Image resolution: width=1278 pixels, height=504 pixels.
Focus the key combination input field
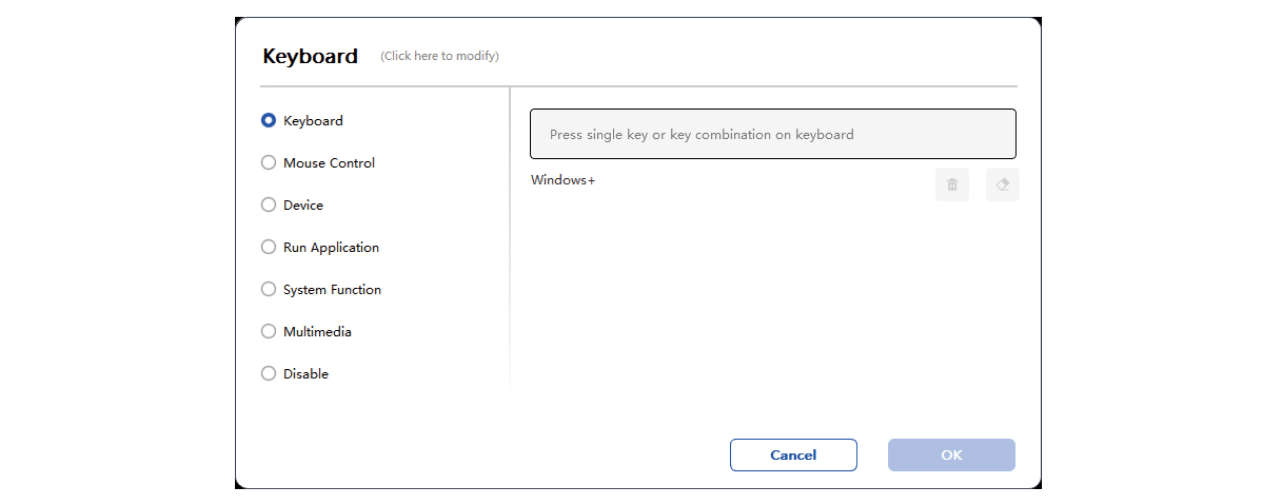[773, 134]
